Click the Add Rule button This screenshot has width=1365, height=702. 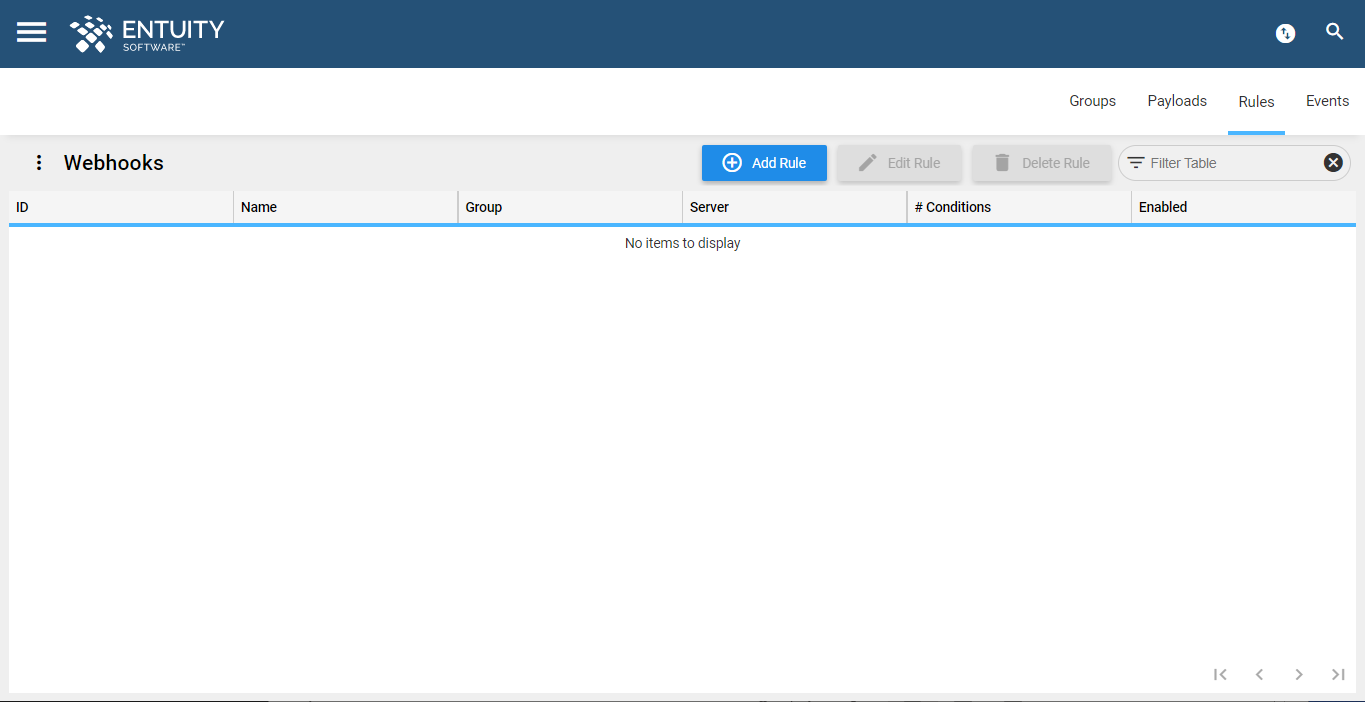coord(764,162)
